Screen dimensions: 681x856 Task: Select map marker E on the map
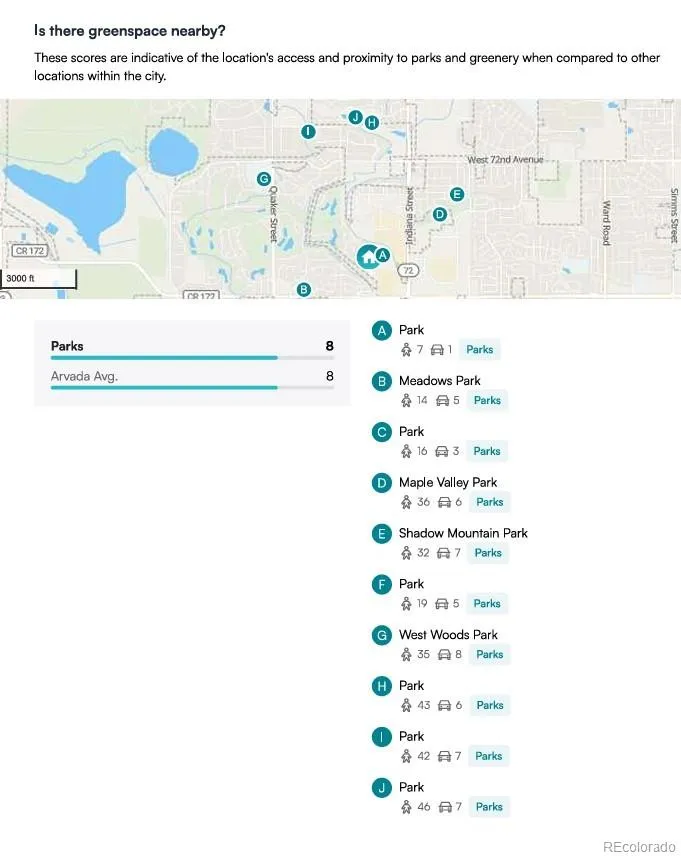[457, 194]
